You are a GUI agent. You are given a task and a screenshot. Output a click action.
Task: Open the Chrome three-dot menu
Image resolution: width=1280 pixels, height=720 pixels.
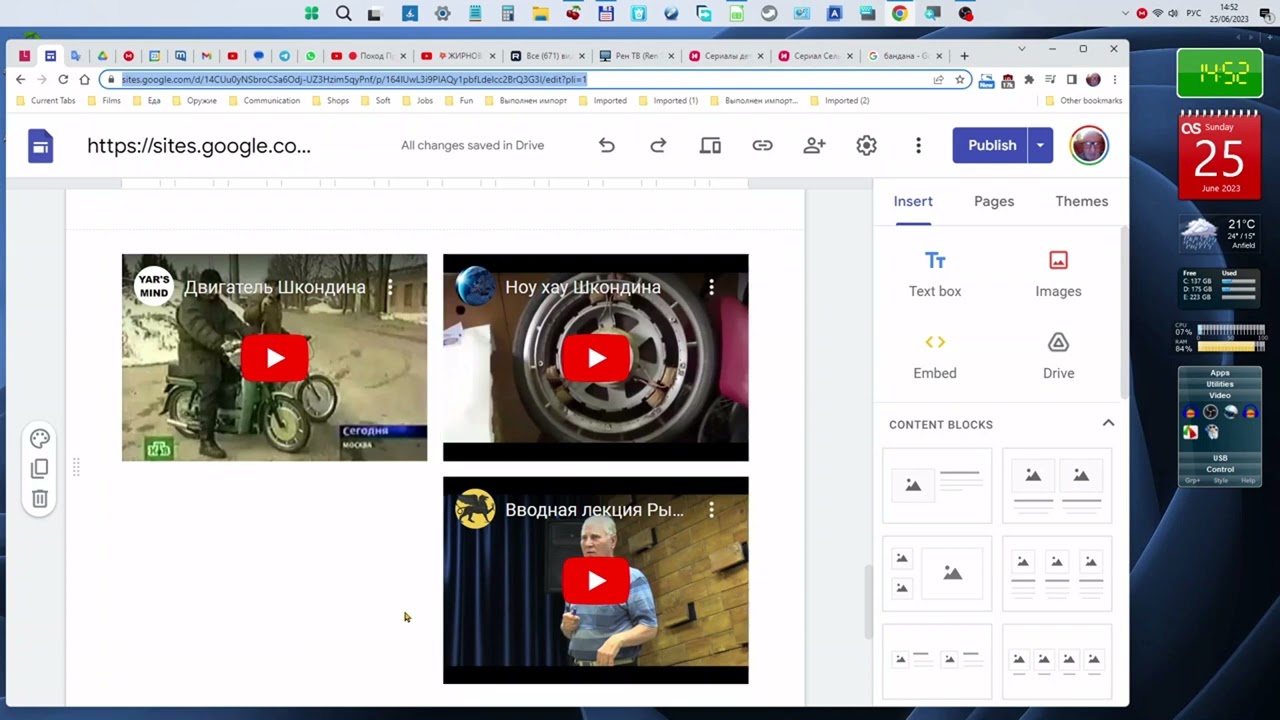pos(1115,79)
